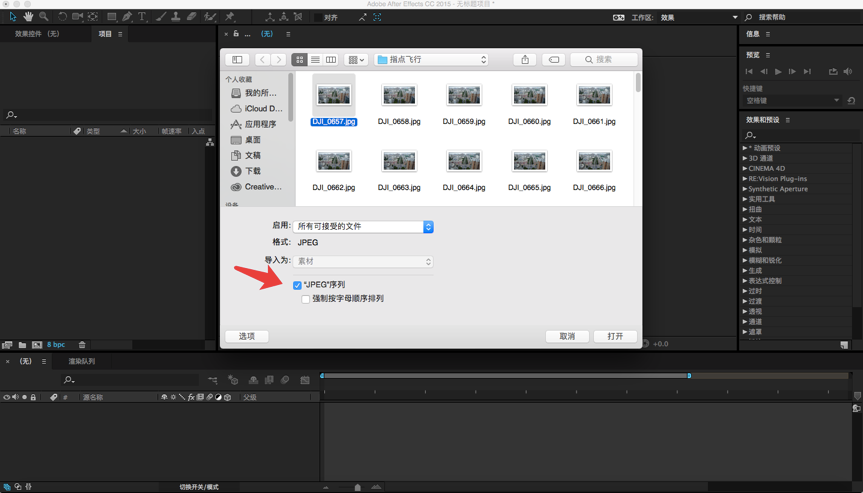Expand the CINEMA 4D effects category
This screenshot has height=493, width=863.
coord(745,169)
